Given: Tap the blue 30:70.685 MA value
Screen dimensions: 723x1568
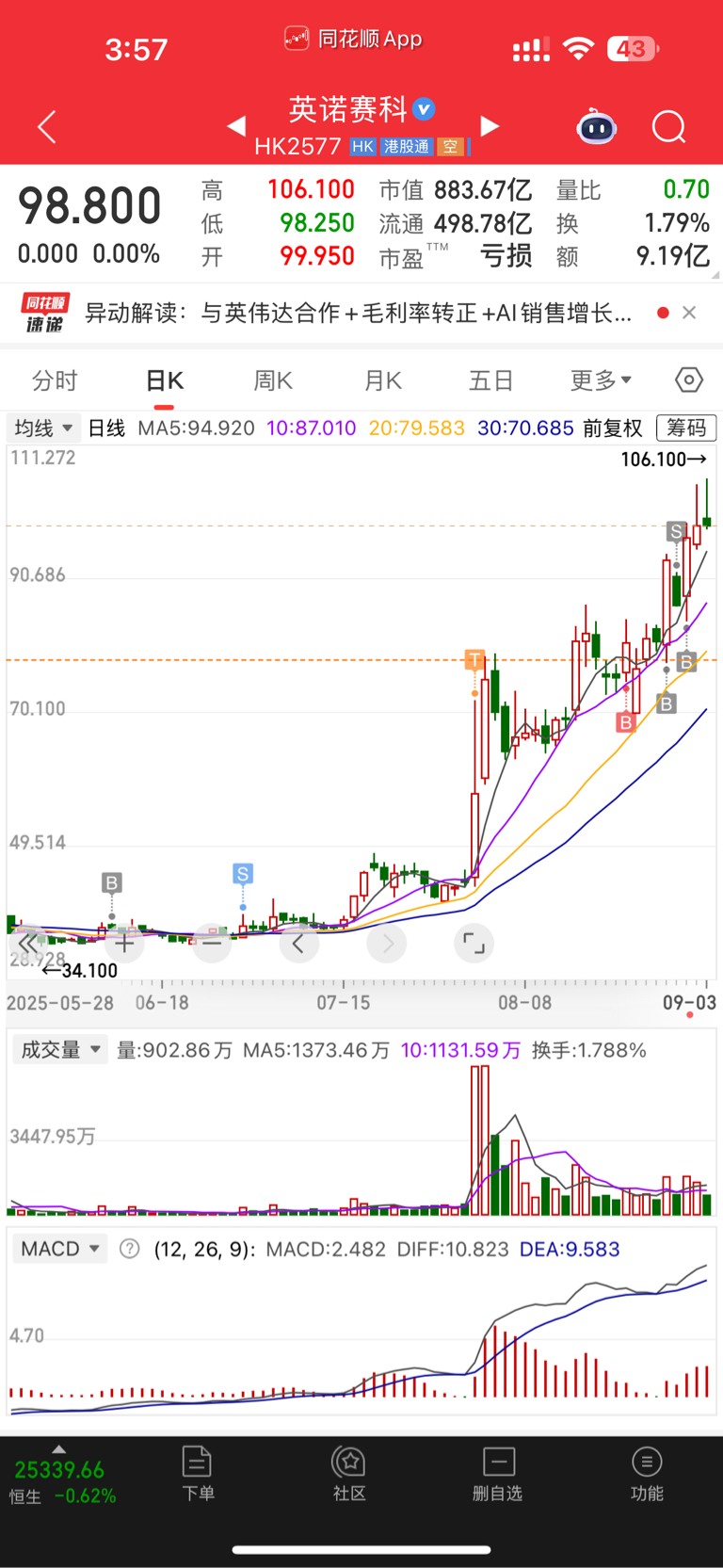Looking at the screenshot, I should pos(525,428).
